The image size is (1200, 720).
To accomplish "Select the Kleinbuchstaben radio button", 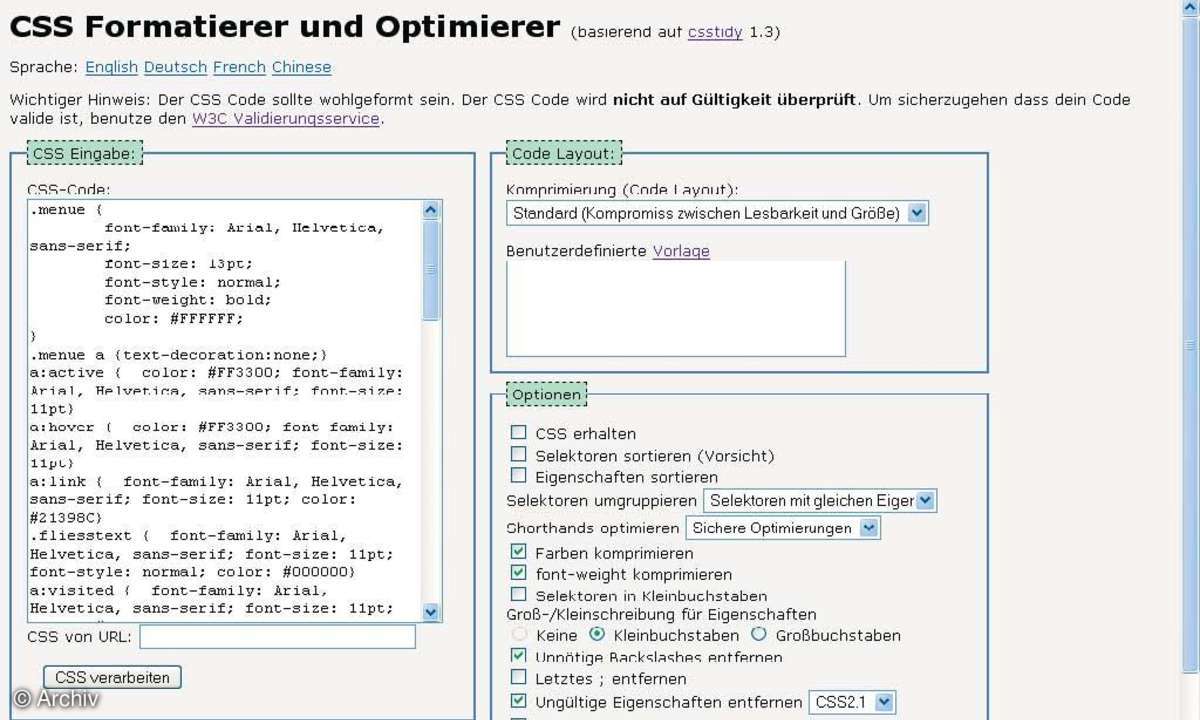I will pyautogui.click(x=597, y=635).
